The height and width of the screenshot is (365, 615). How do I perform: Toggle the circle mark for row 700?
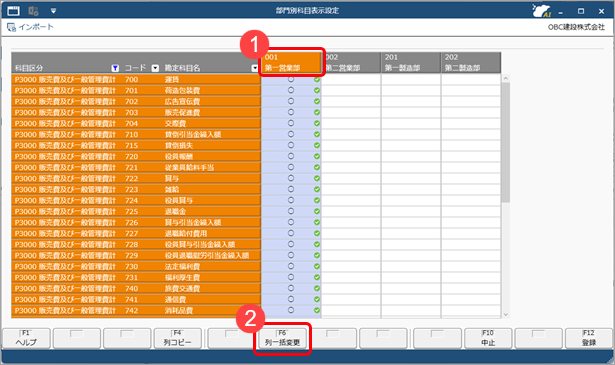point(291,79)
